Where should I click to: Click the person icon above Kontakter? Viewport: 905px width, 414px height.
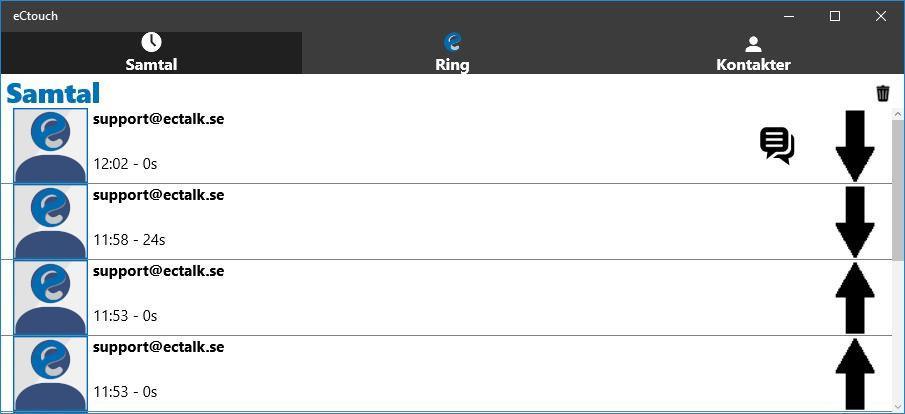[x=753, y=44]
